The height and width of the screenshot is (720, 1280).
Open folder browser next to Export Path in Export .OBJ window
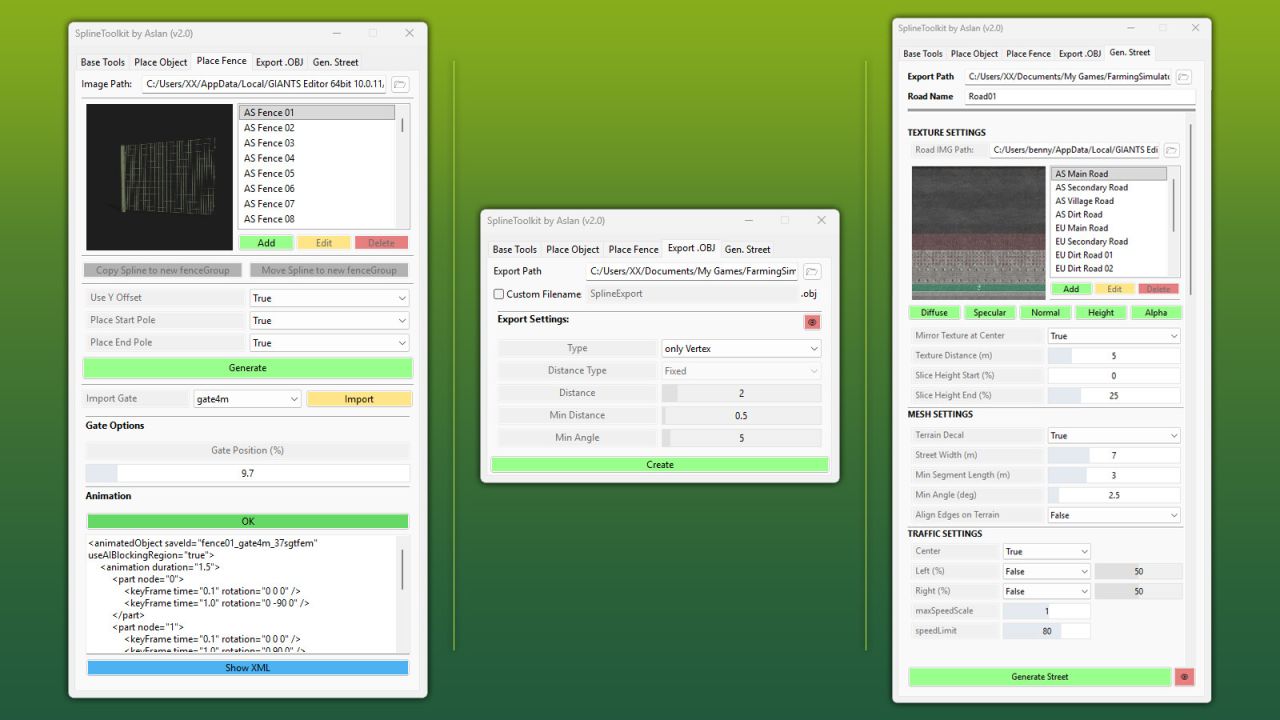[x=811, y=271]
